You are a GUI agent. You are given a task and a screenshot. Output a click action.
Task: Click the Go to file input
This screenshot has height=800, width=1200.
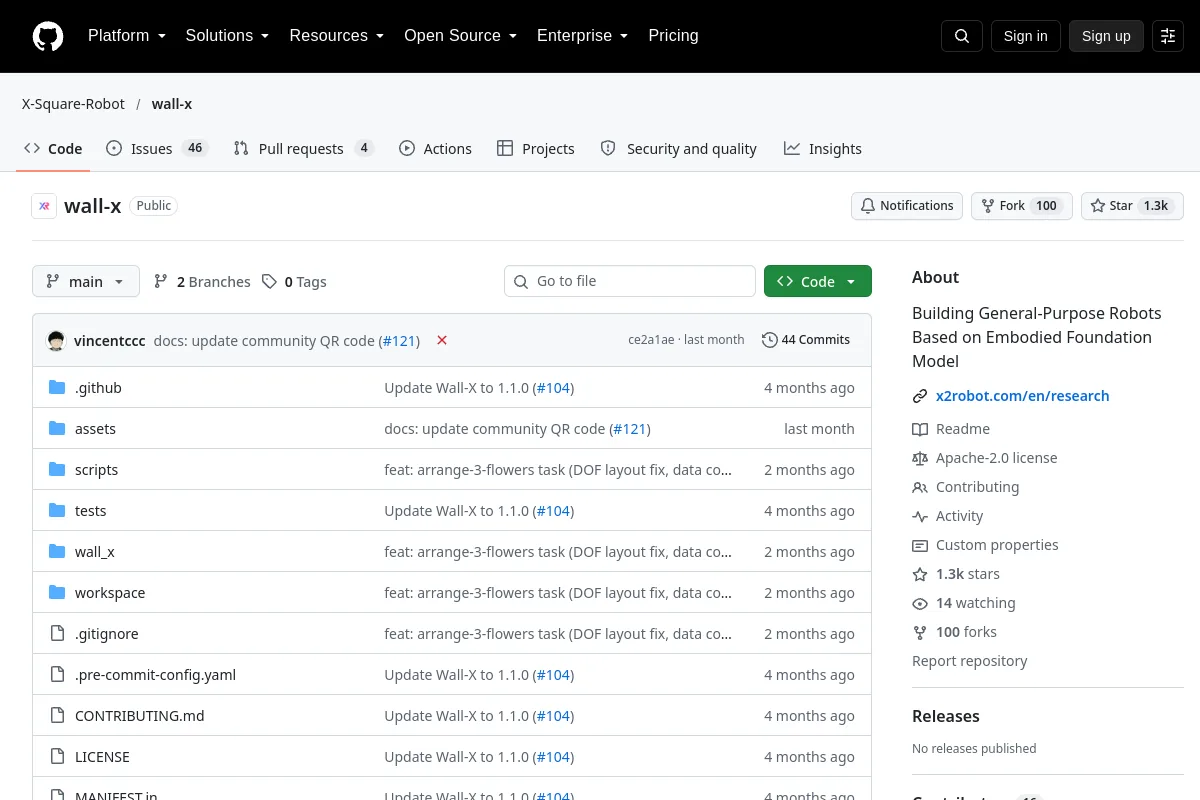click(630, 281)
